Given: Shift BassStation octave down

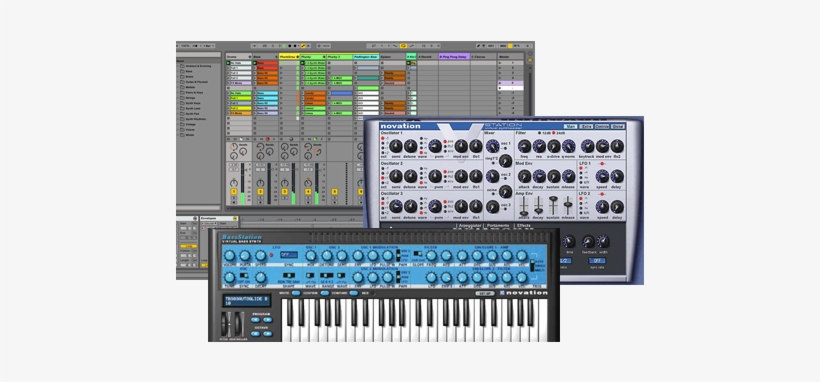Looking at the screenshot, I should coord(255,333).
